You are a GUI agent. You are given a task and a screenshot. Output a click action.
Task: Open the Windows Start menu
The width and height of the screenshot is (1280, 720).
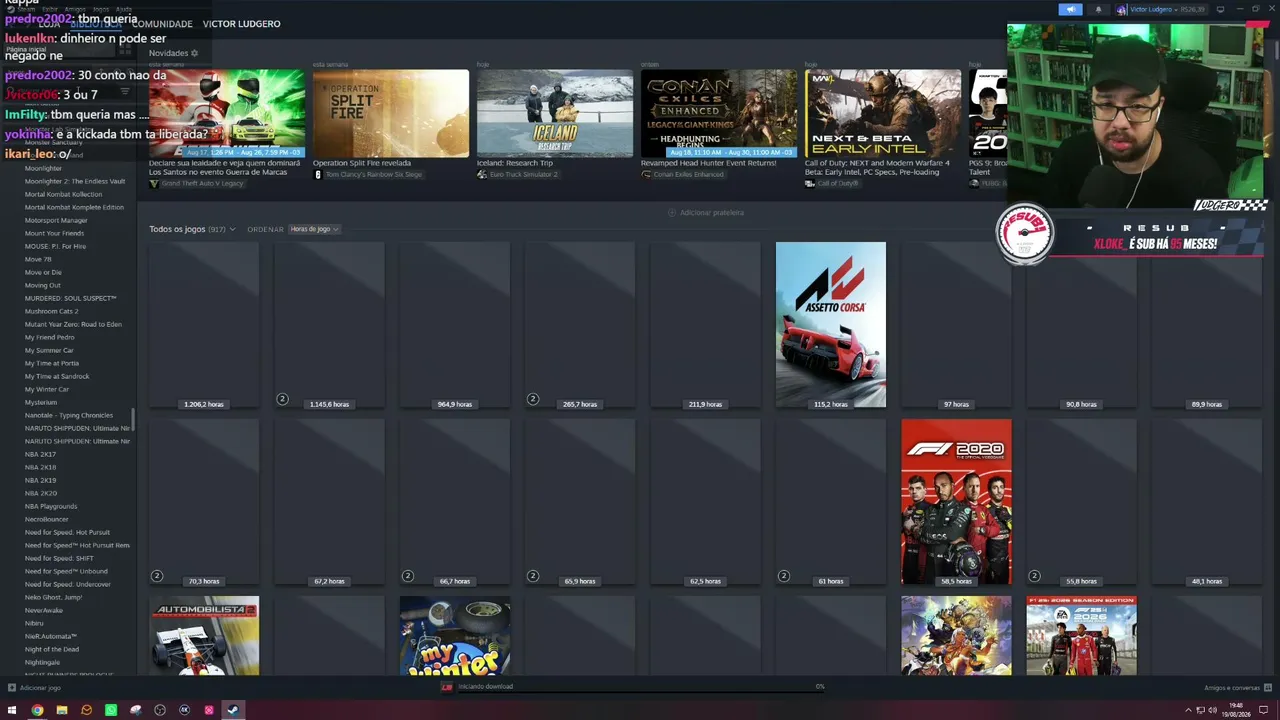point(12,710)
